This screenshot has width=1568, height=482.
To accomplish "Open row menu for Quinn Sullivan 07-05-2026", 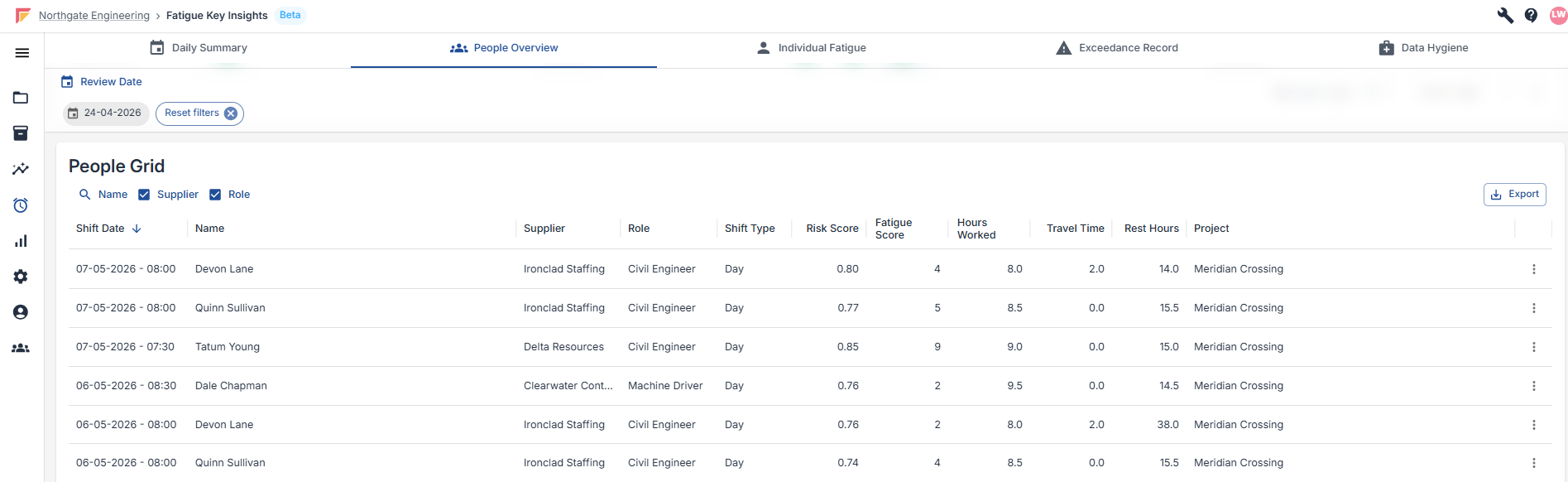I will (x=1533, y=308).
